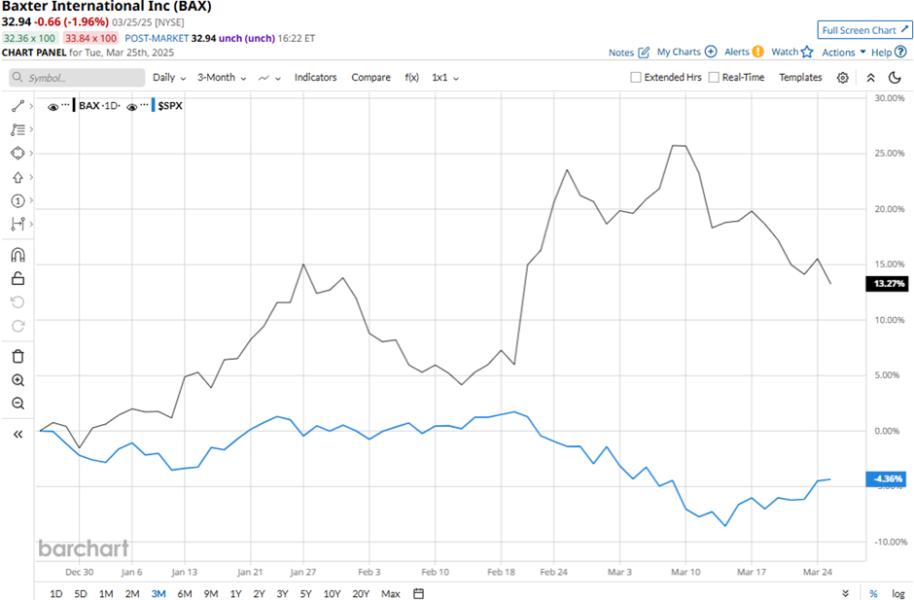This screenshot has height=600, width=914.
Task: Open the chart type line dropdown
Action: pos(269,78)
